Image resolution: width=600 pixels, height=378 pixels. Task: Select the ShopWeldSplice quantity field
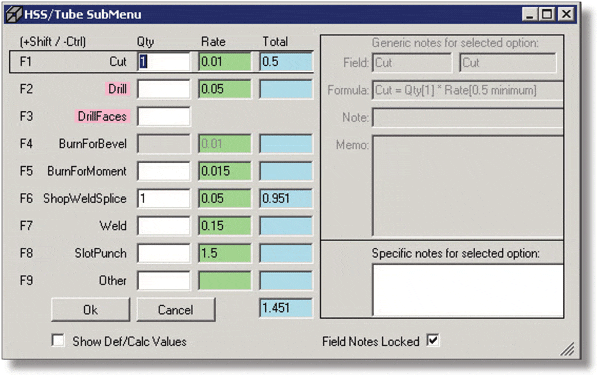click(x=163, y=198)
